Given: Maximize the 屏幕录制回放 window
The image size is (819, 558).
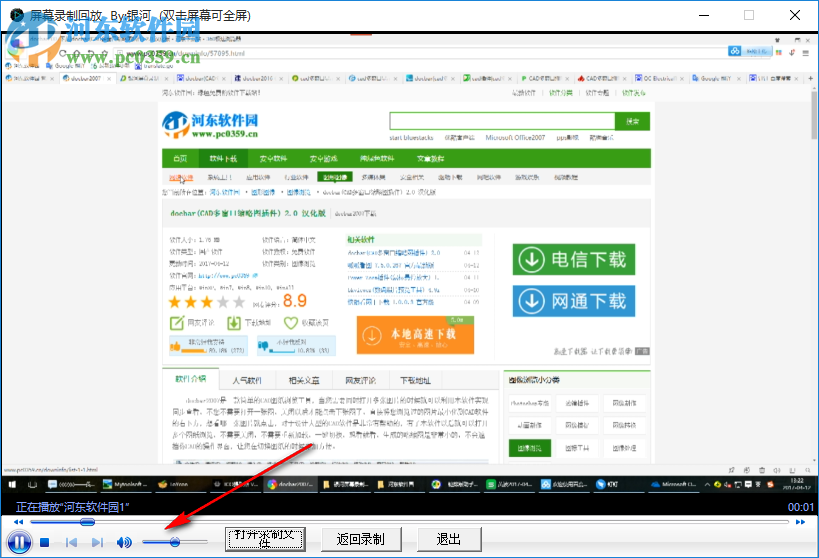Looking at the screenshot, I should (x=749, y=15).
